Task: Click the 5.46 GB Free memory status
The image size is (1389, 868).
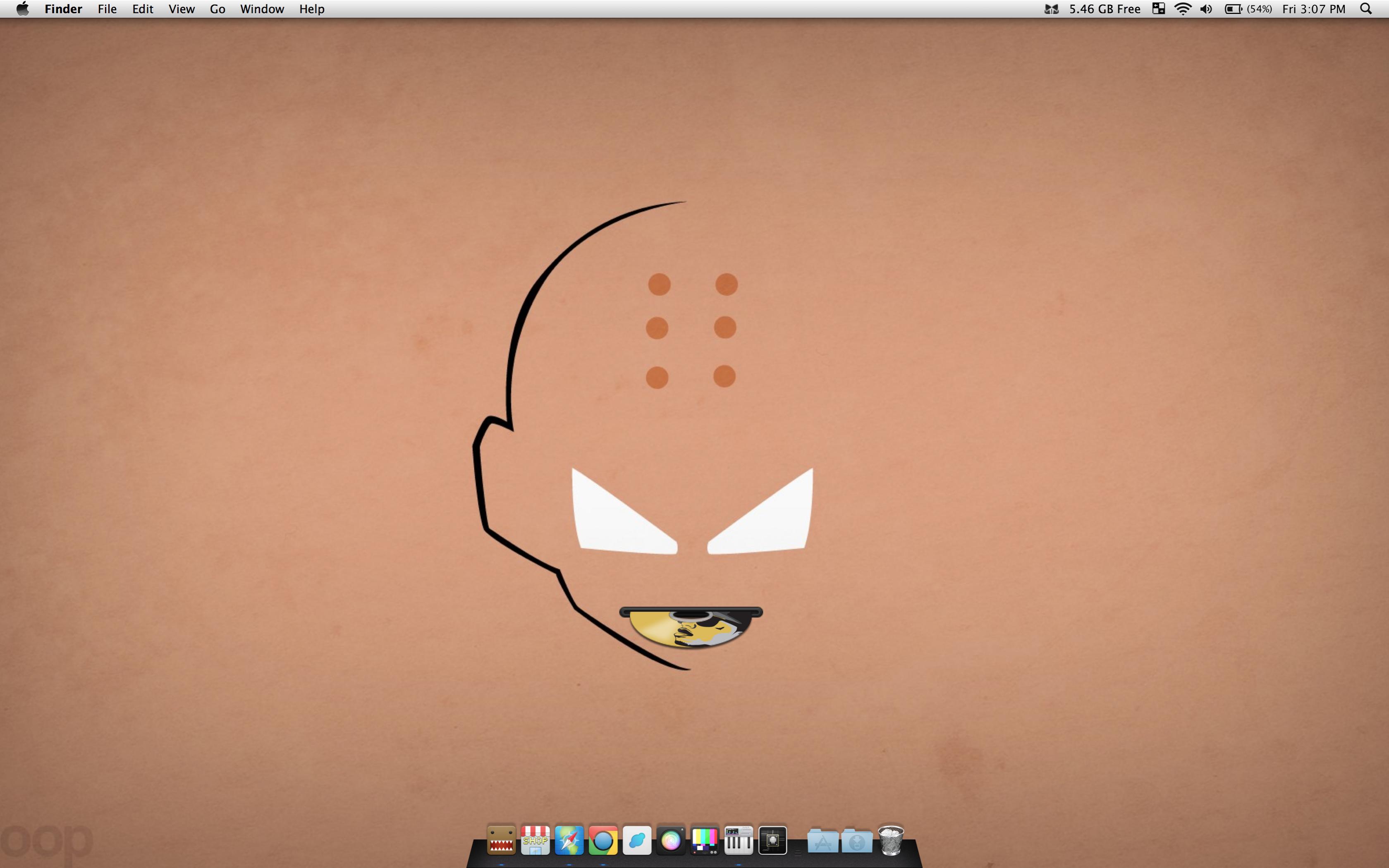Action: coord(1105,9)
